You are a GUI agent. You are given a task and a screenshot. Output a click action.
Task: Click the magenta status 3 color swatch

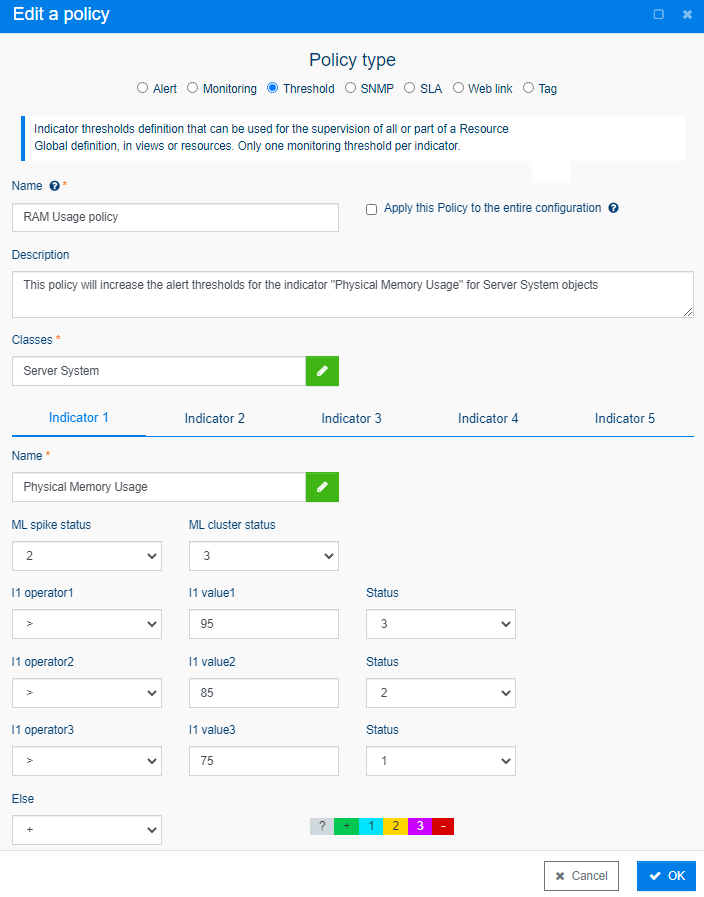tap(420, 826)
